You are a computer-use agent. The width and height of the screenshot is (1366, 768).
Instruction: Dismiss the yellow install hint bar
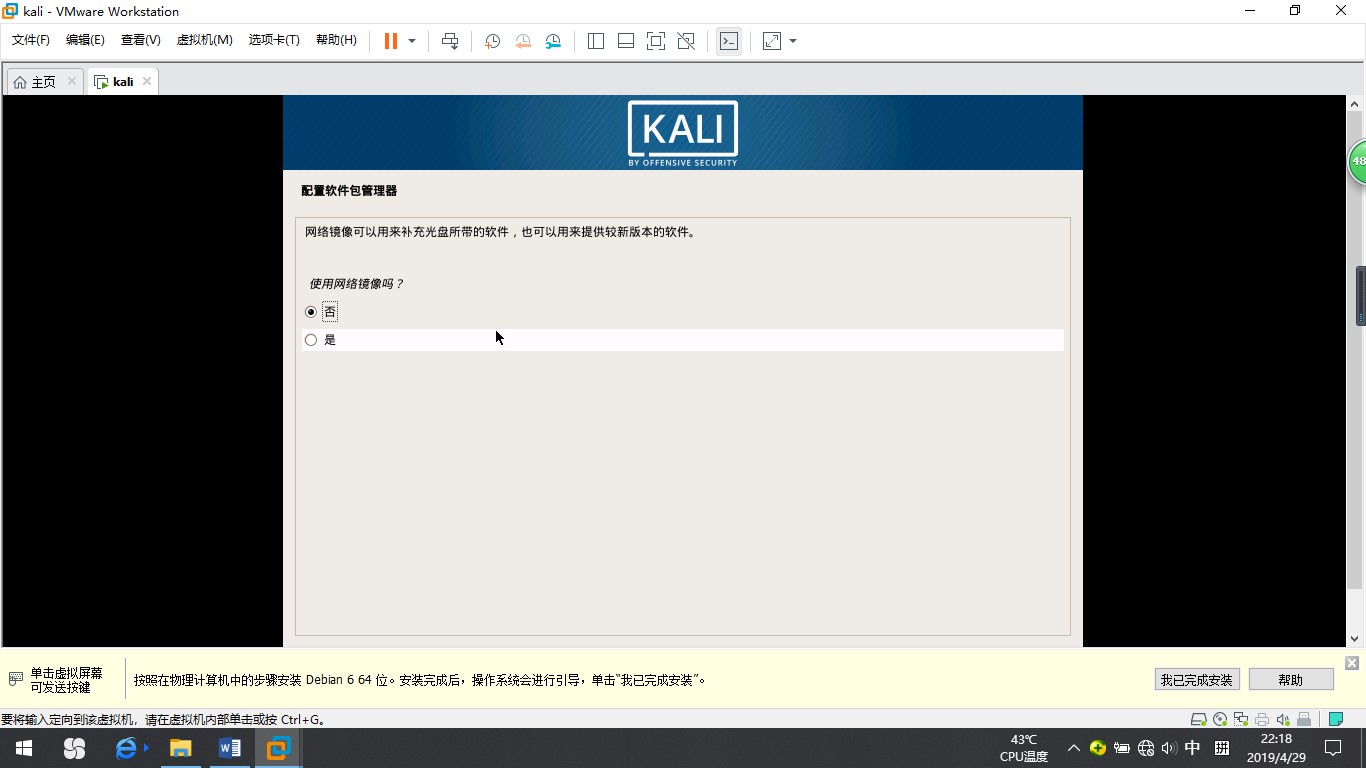coord(1352,663)
